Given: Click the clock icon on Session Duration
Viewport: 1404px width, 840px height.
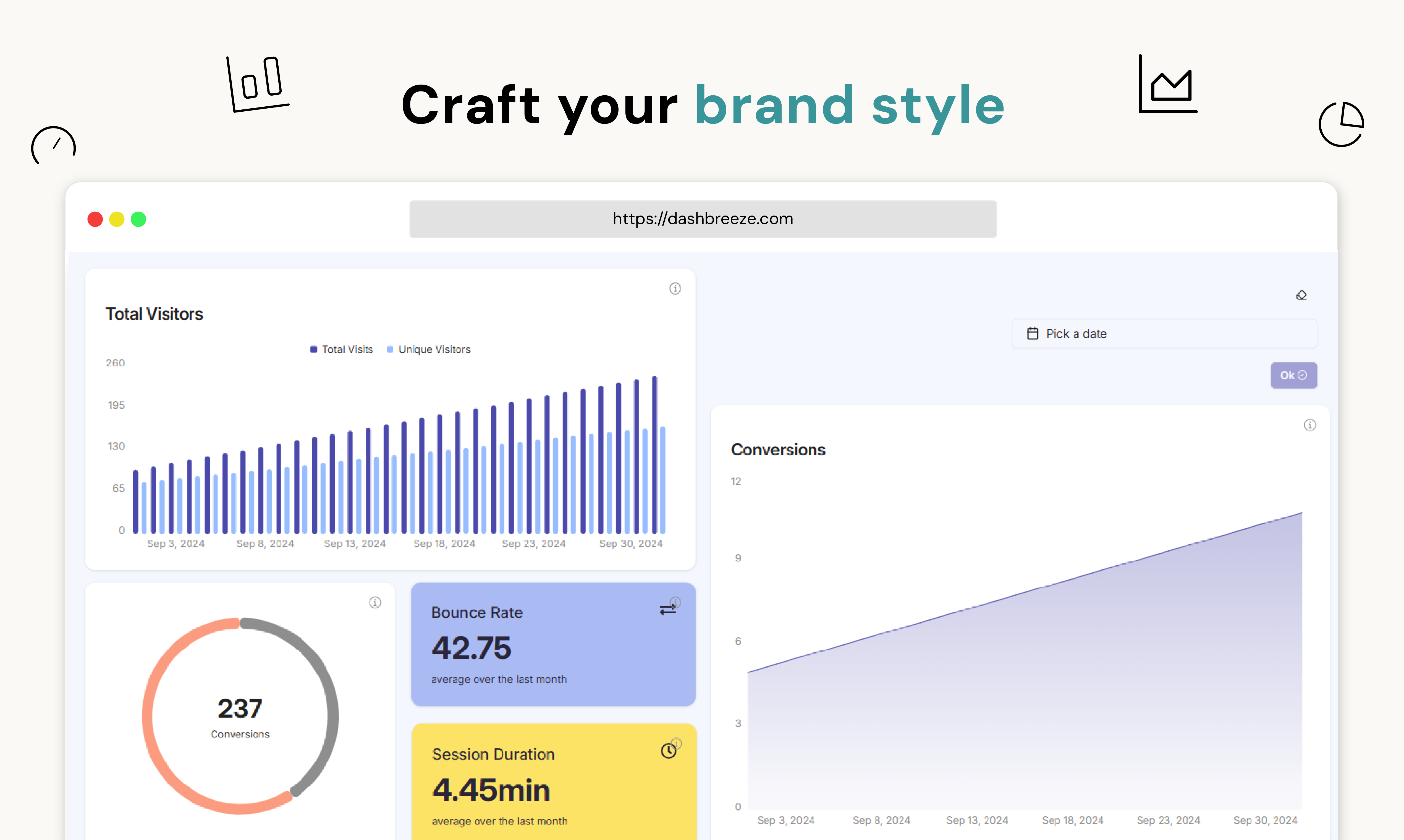Looking at the screenshot, I should tap(669, 750).
